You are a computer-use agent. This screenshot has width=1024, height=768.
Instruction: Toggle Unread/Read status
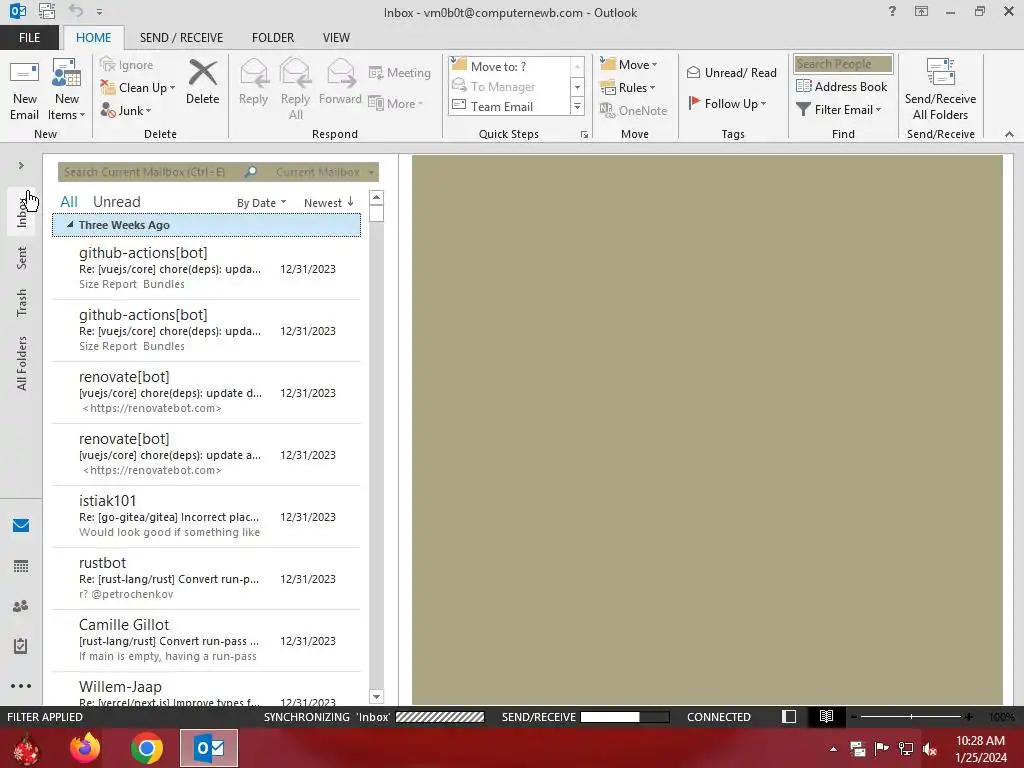(731, 72)
